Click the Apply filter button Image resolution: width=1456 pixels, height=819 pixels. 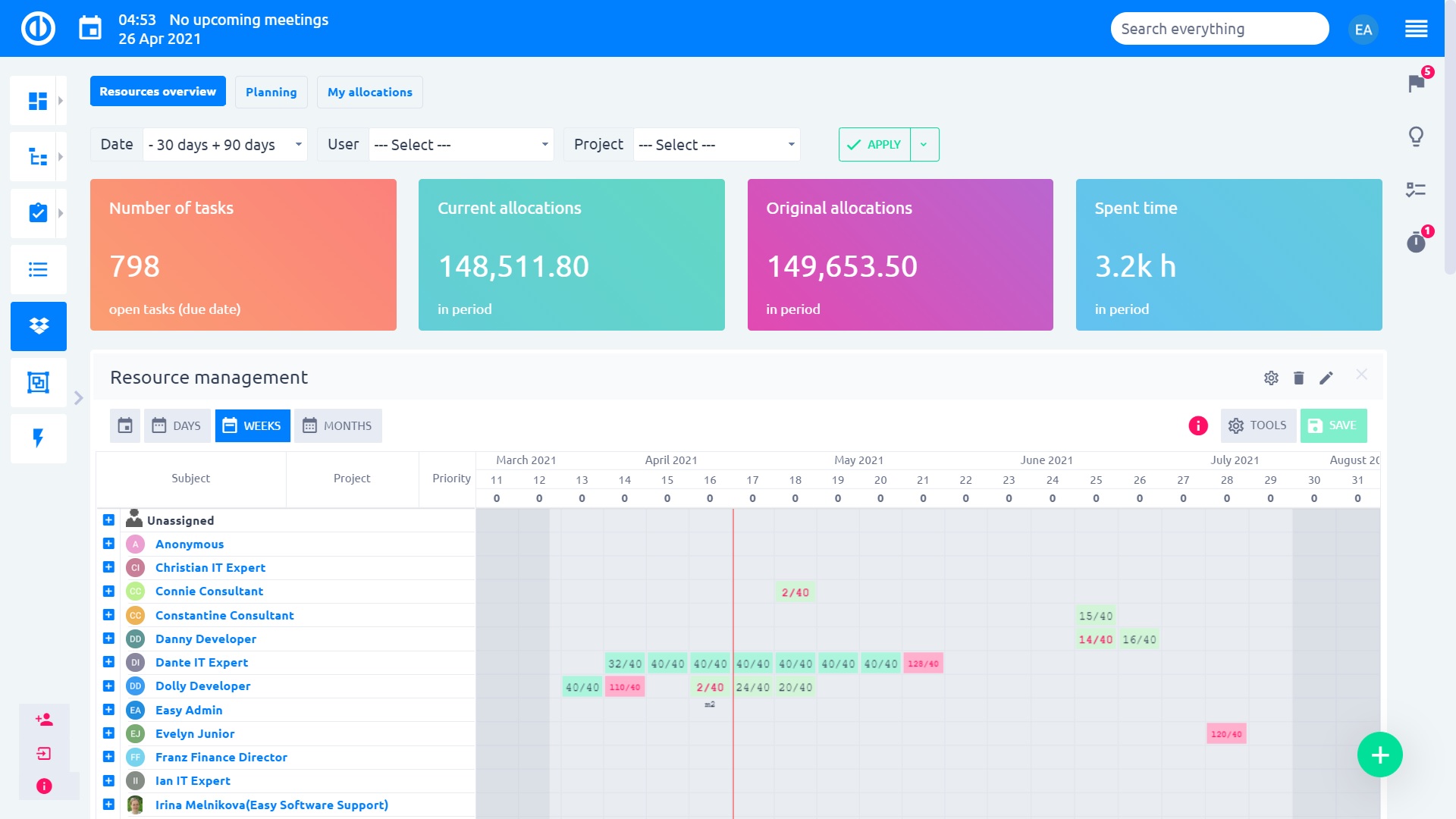pyautogui.click(x=874, y=145)
